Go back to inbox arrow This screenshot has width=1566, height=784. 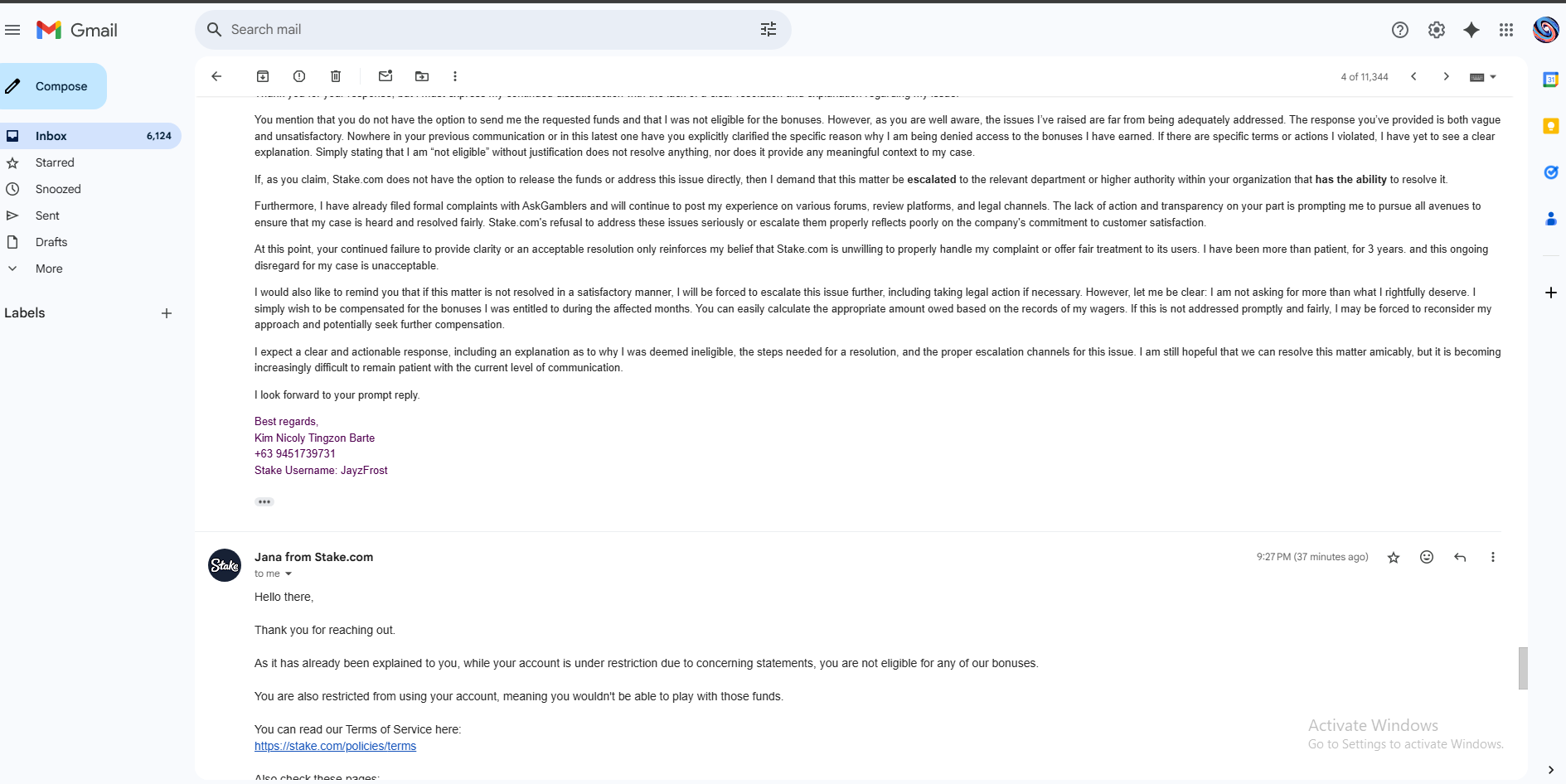[216, 76]
